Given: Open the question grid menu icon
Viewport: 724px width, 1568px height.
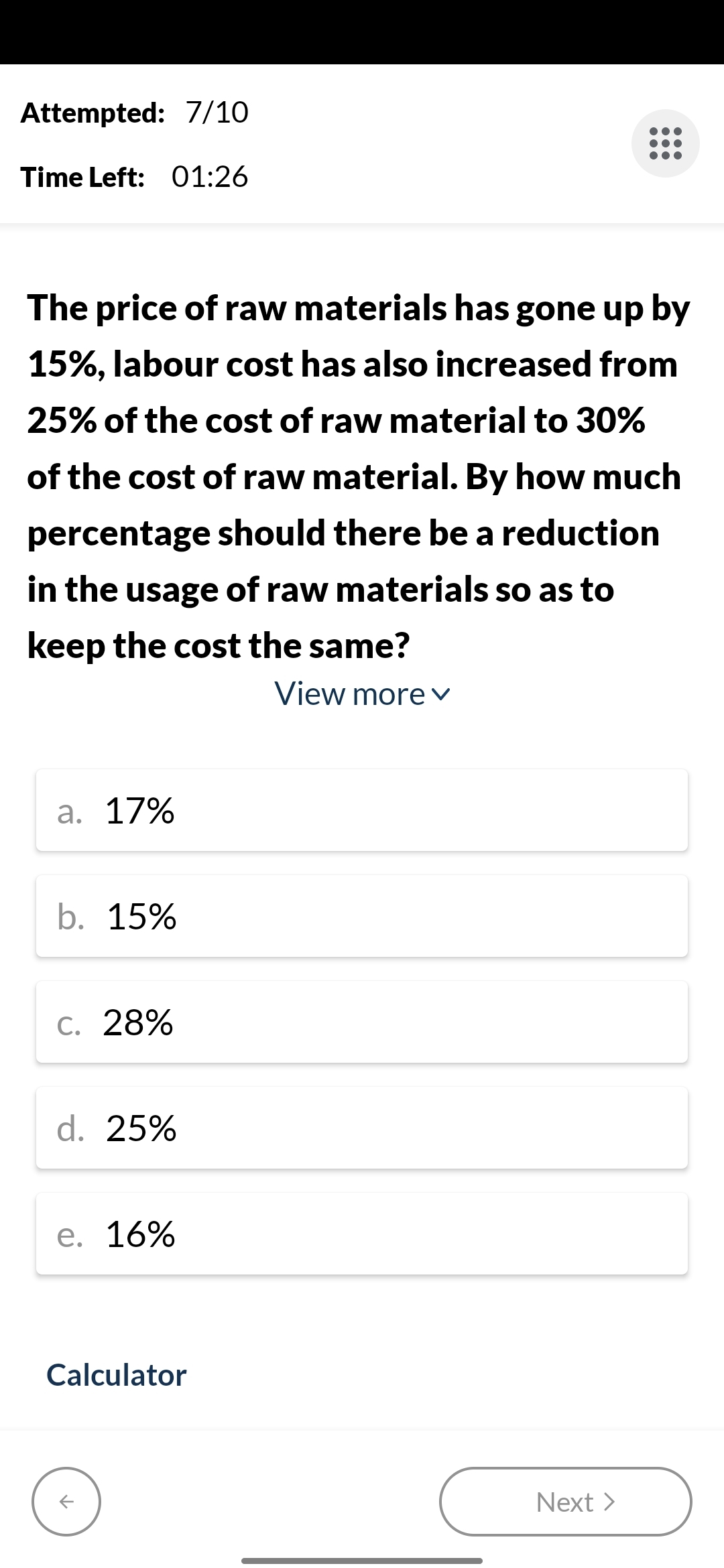Looking at the screenshot, I should [666, 143].
